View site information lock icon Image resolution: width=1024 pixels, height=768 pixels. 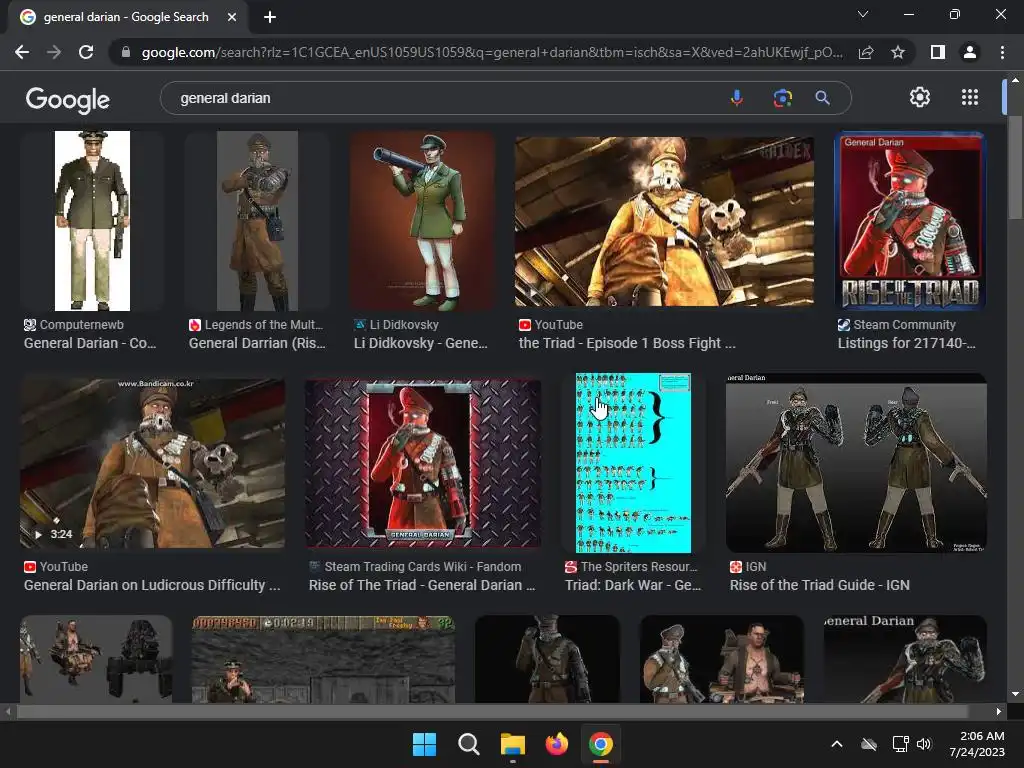[126, 52]
